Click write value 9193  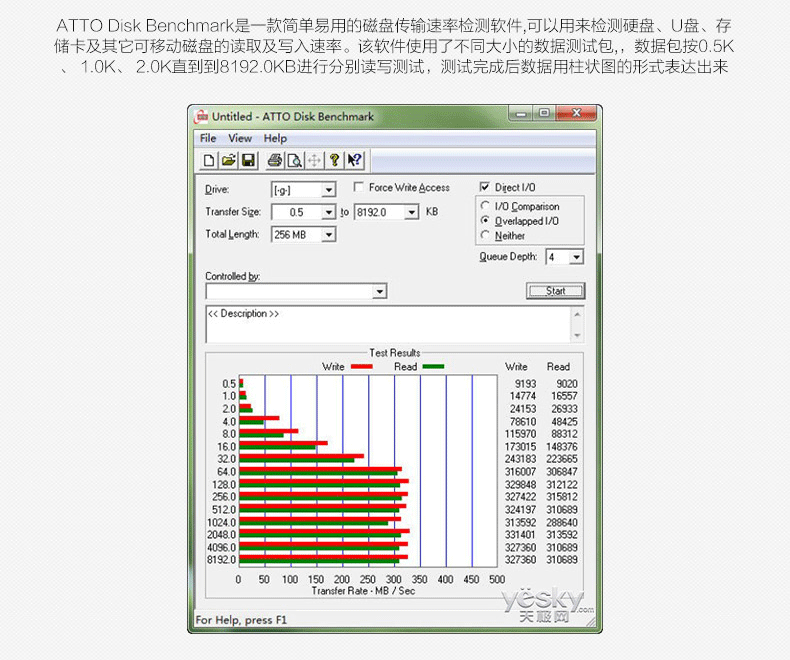tap(525, 384)
